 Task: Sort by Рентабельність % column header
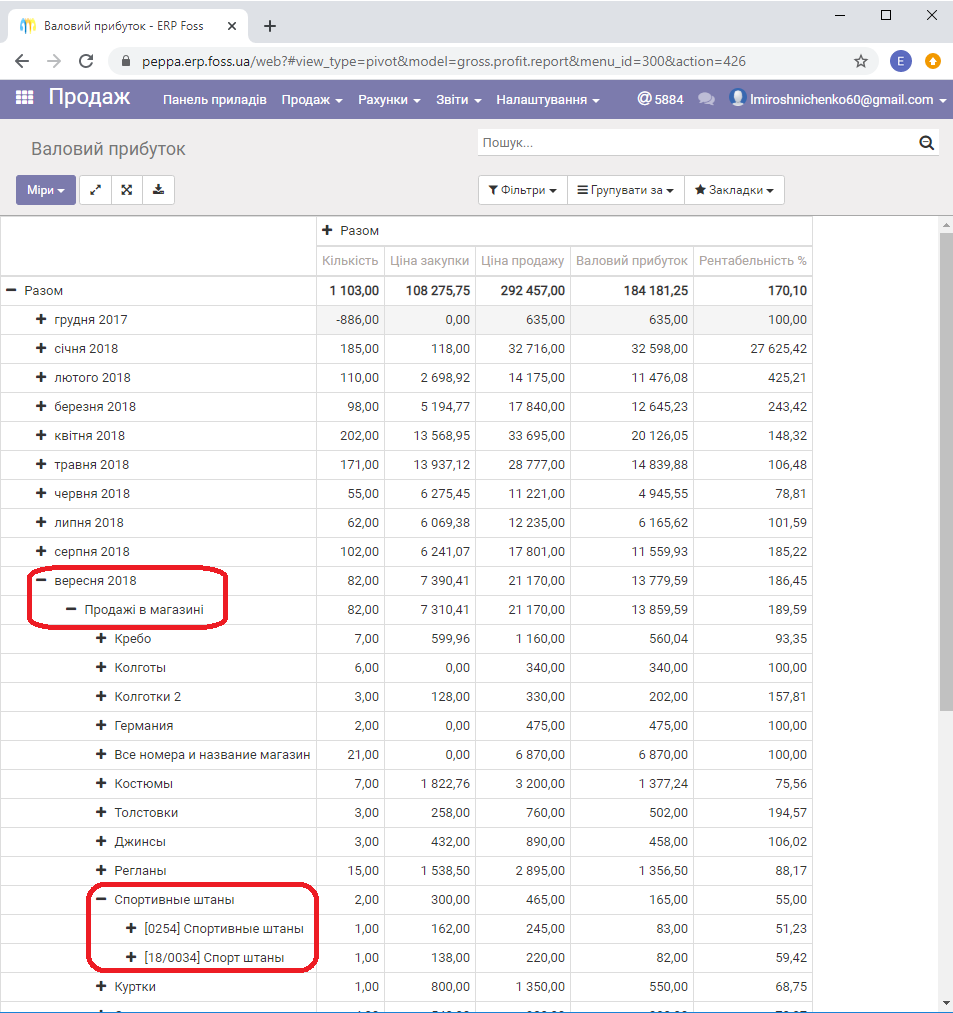coord(753,261)
